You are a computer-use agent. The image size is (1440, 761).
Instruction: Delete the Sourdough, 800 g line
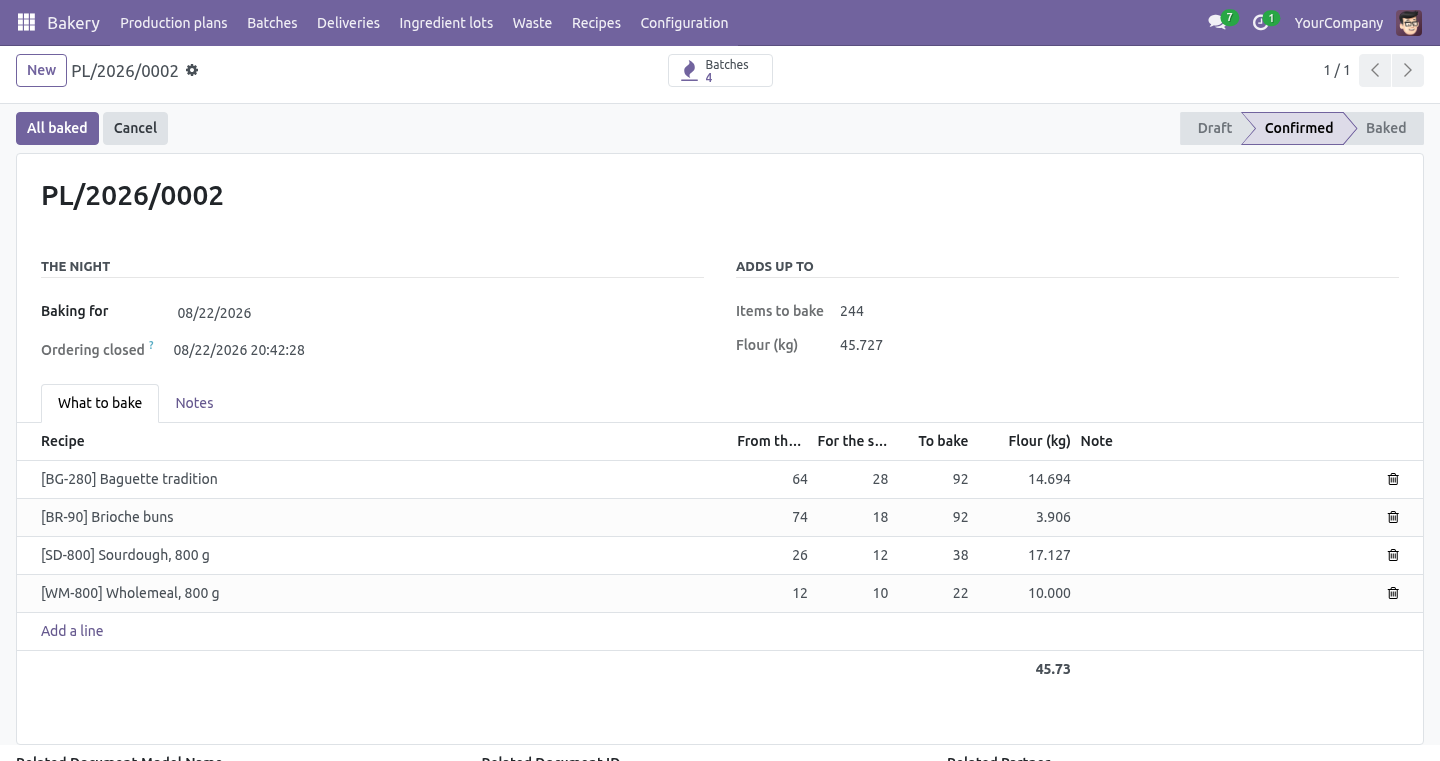(1393, 555)
